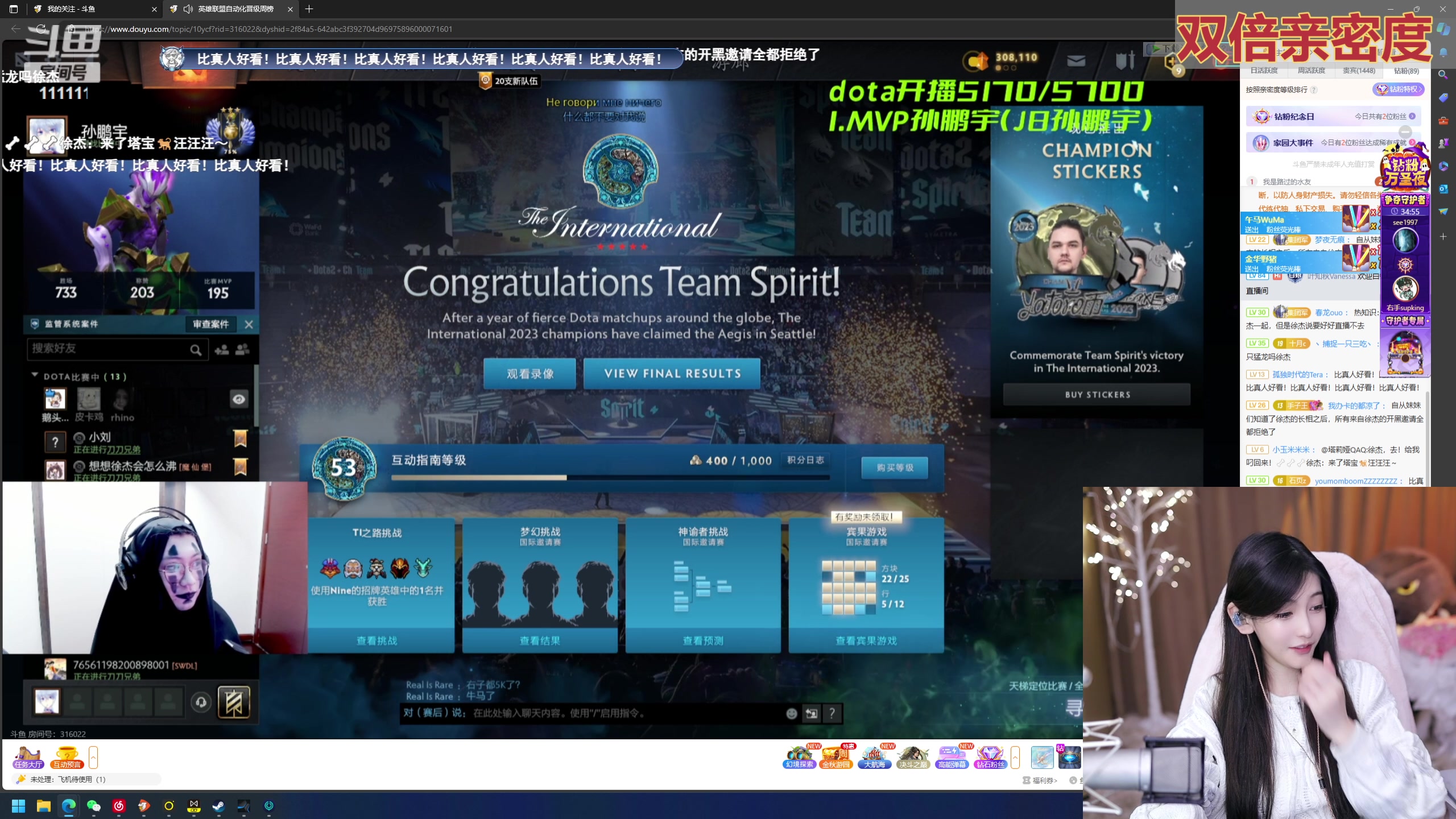Open the Edge sidebar search icon
The width and height of the screenshot is (1456, 819).
click(x=1443, y=75)
